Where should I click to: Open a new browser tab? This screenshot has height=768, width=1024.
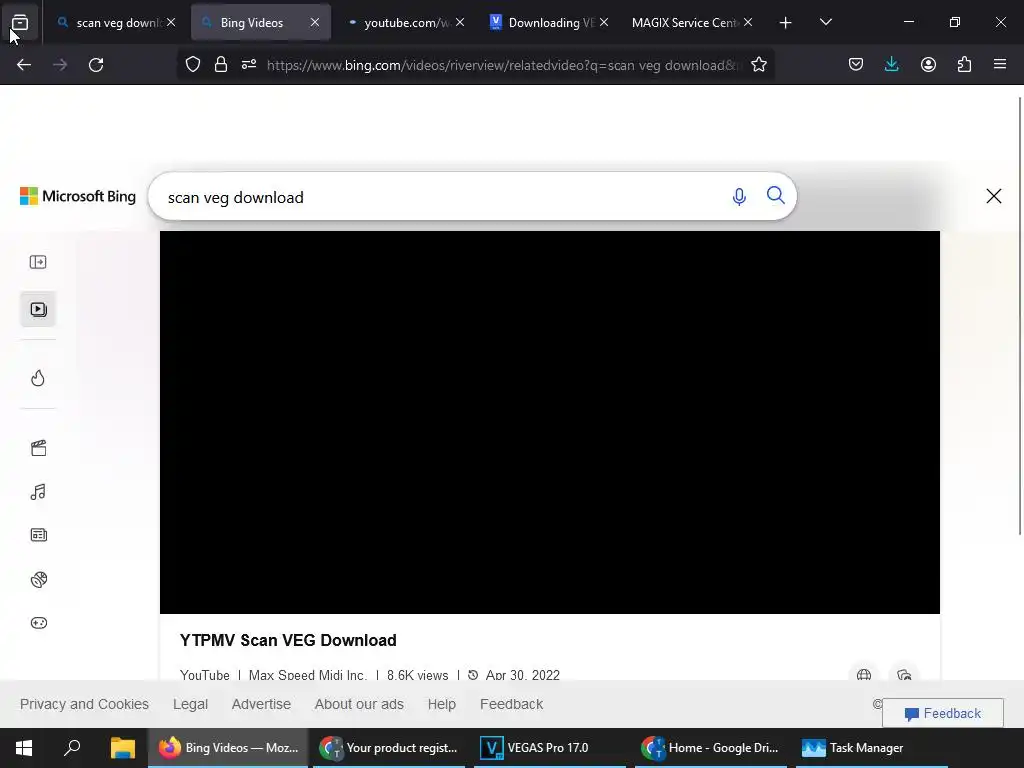786,23
